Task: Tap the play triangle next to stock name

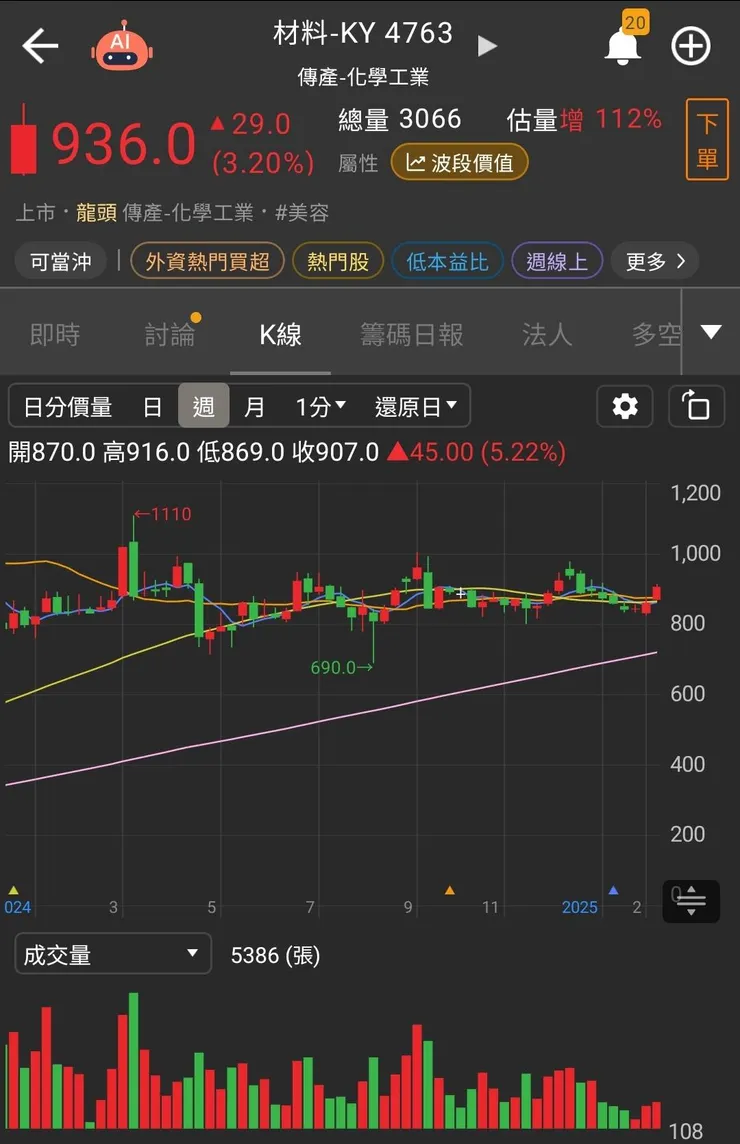Action: tap(487, 46)
